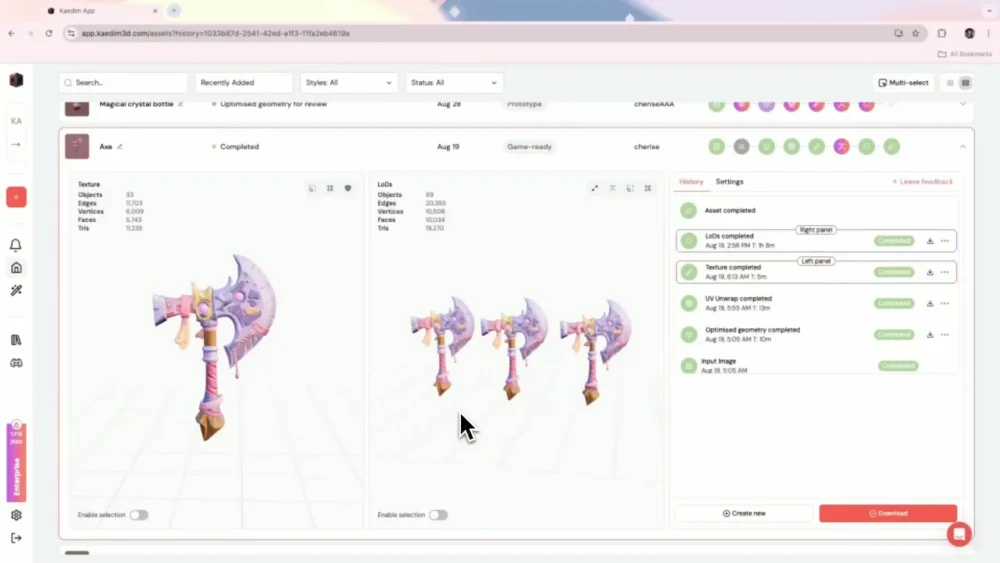The height and width of the screenshot is (563, 1000).
Task: Click the shield icon in Texture viewer
Action: click(x=348, y=188)
